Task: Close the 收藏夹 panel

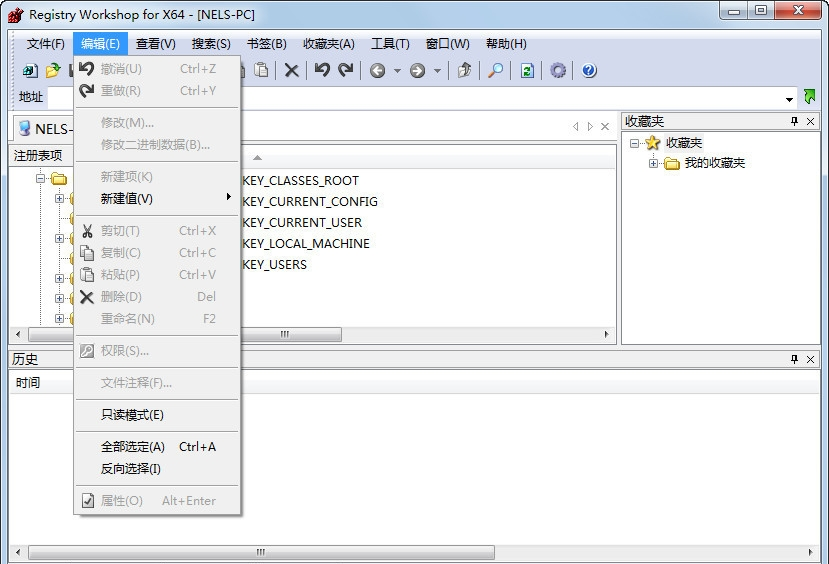Action: coord(810,122)
